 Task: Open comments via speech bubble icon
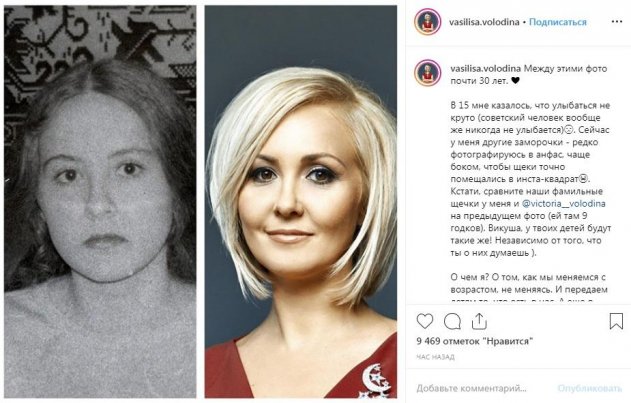452,321
